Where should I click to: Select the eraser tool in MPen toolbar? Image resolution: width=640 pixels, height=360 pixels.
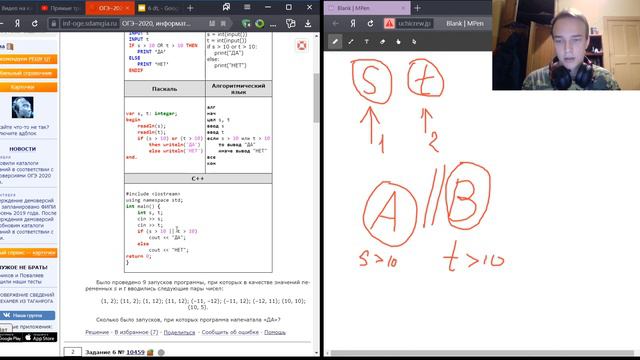[382, 42]
